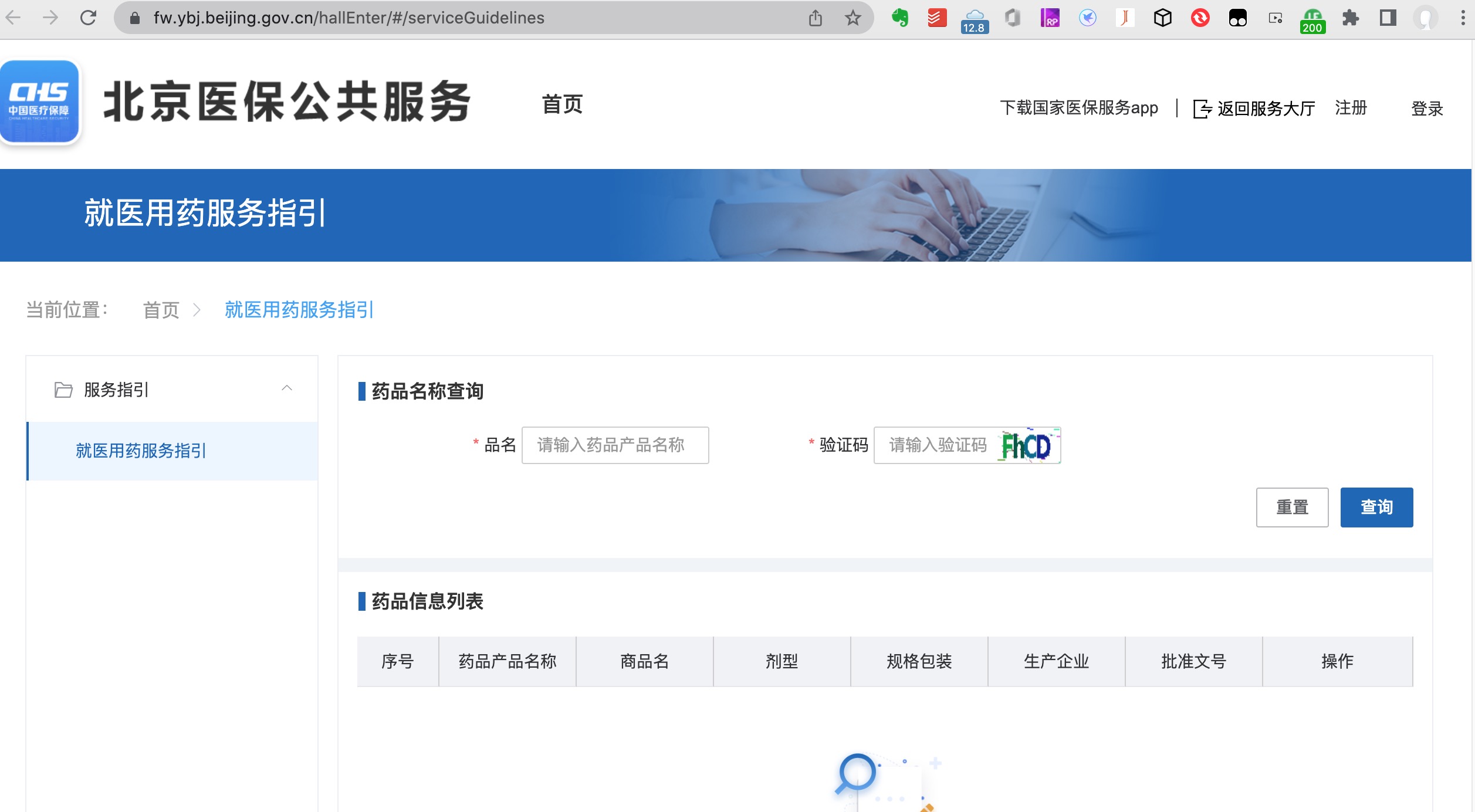This screenshot has width=1475, height=812.
Task: Open the red letter J extension
Action: coord(1125,18)
